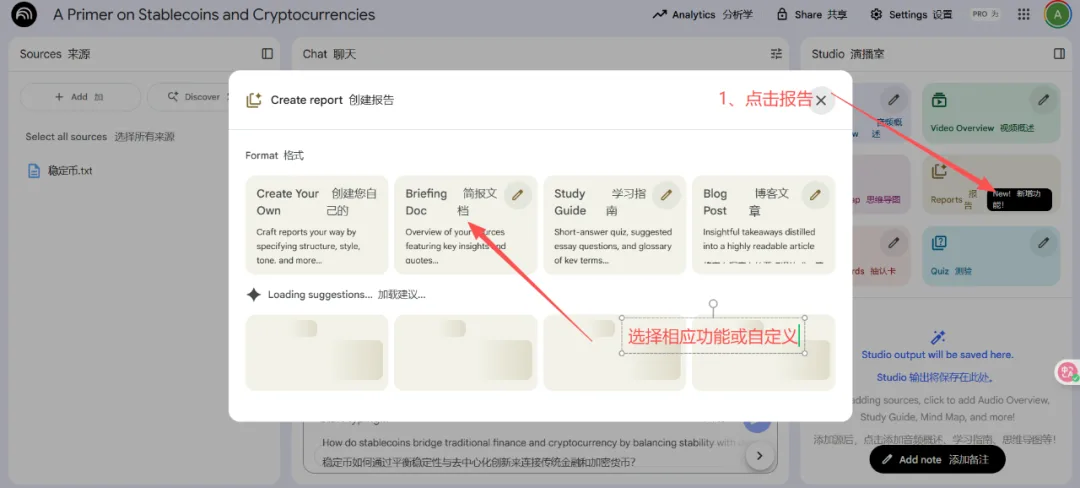Open the Quiz tile in Studio

pyautogui.click(x=991, y=256)
